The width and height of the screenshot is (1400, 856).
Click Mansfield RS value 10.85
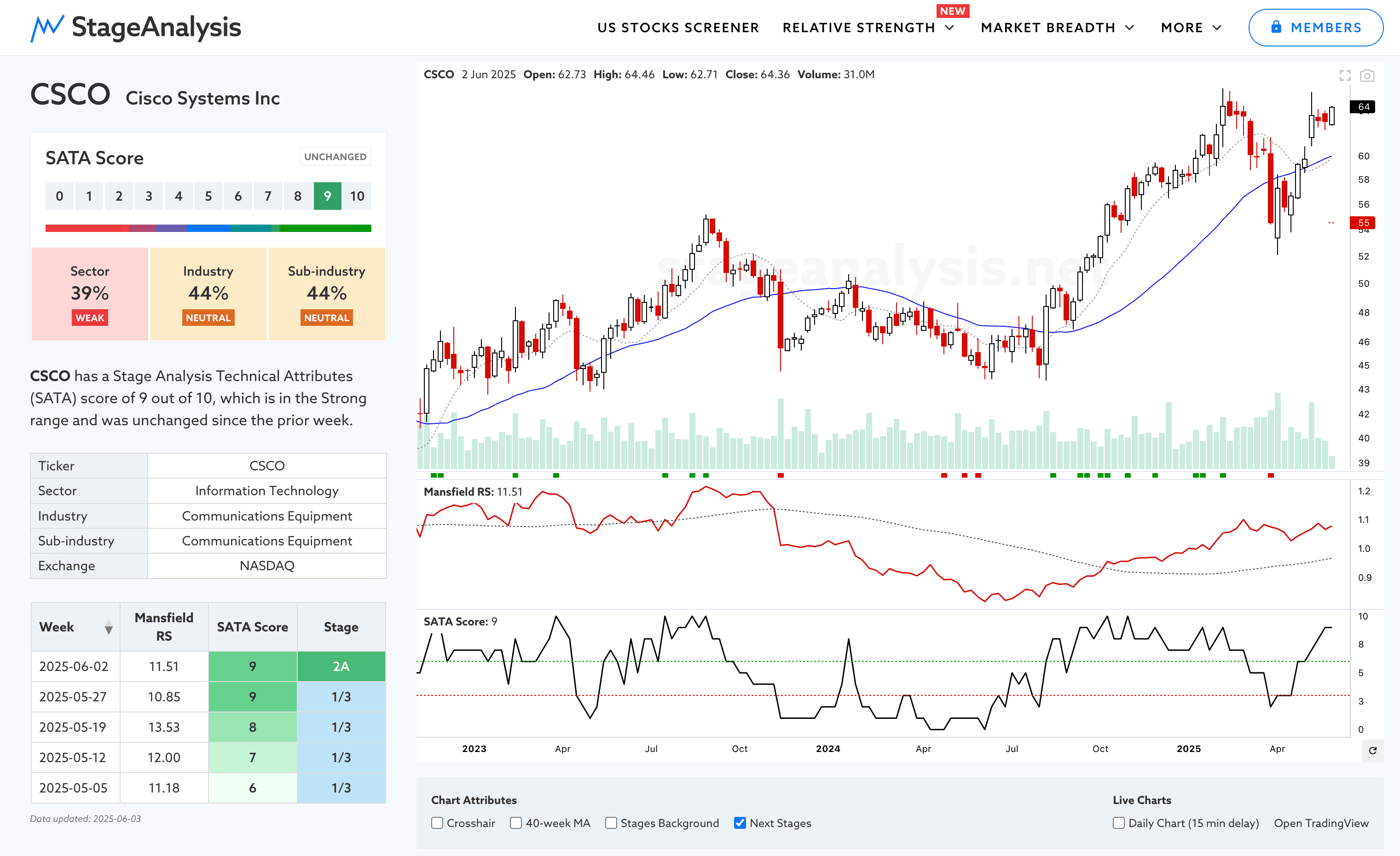point(164,697)
